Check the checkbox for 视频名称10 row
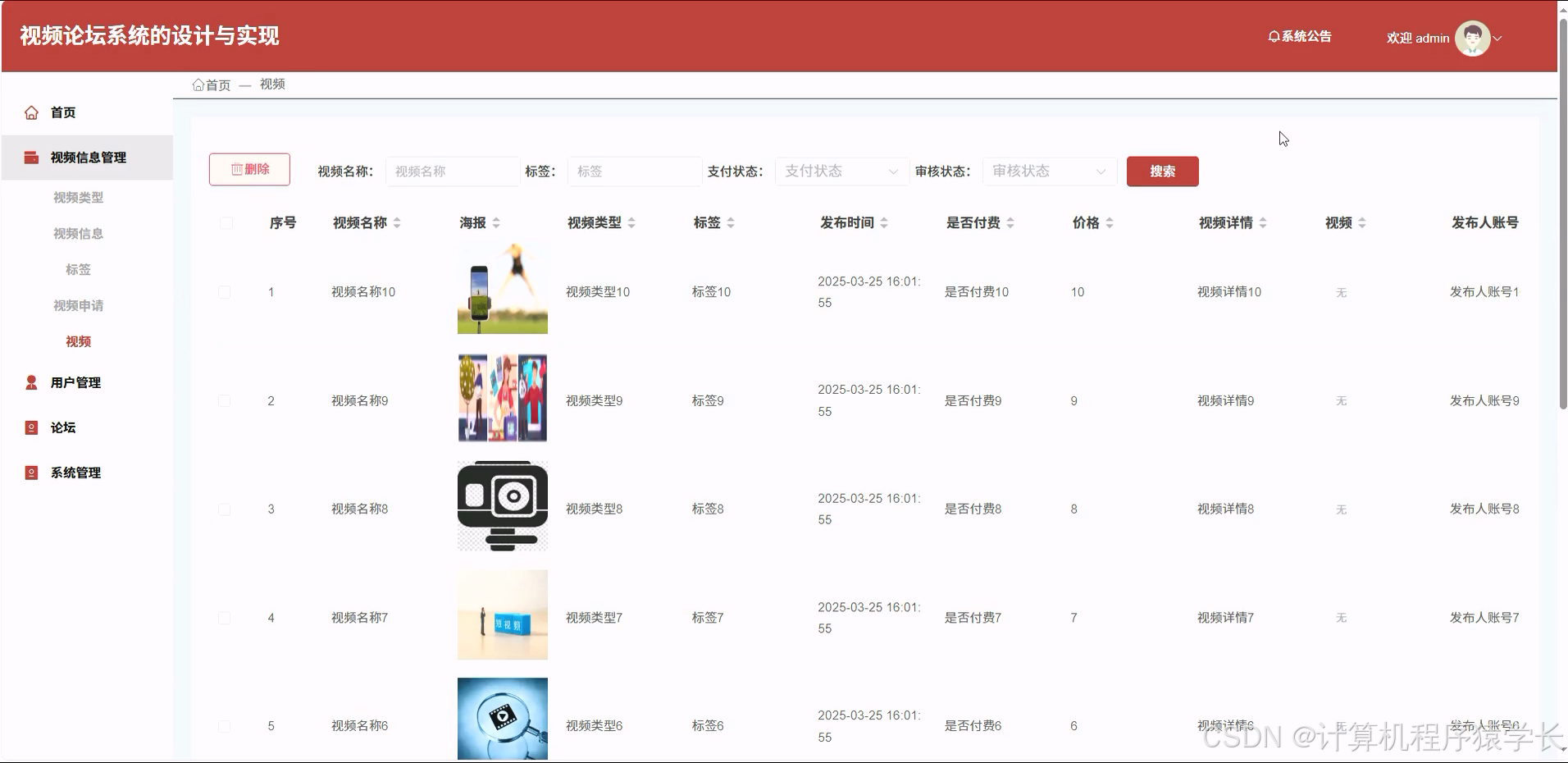This screenshot has height=763, width=1568. click(225, 292)
